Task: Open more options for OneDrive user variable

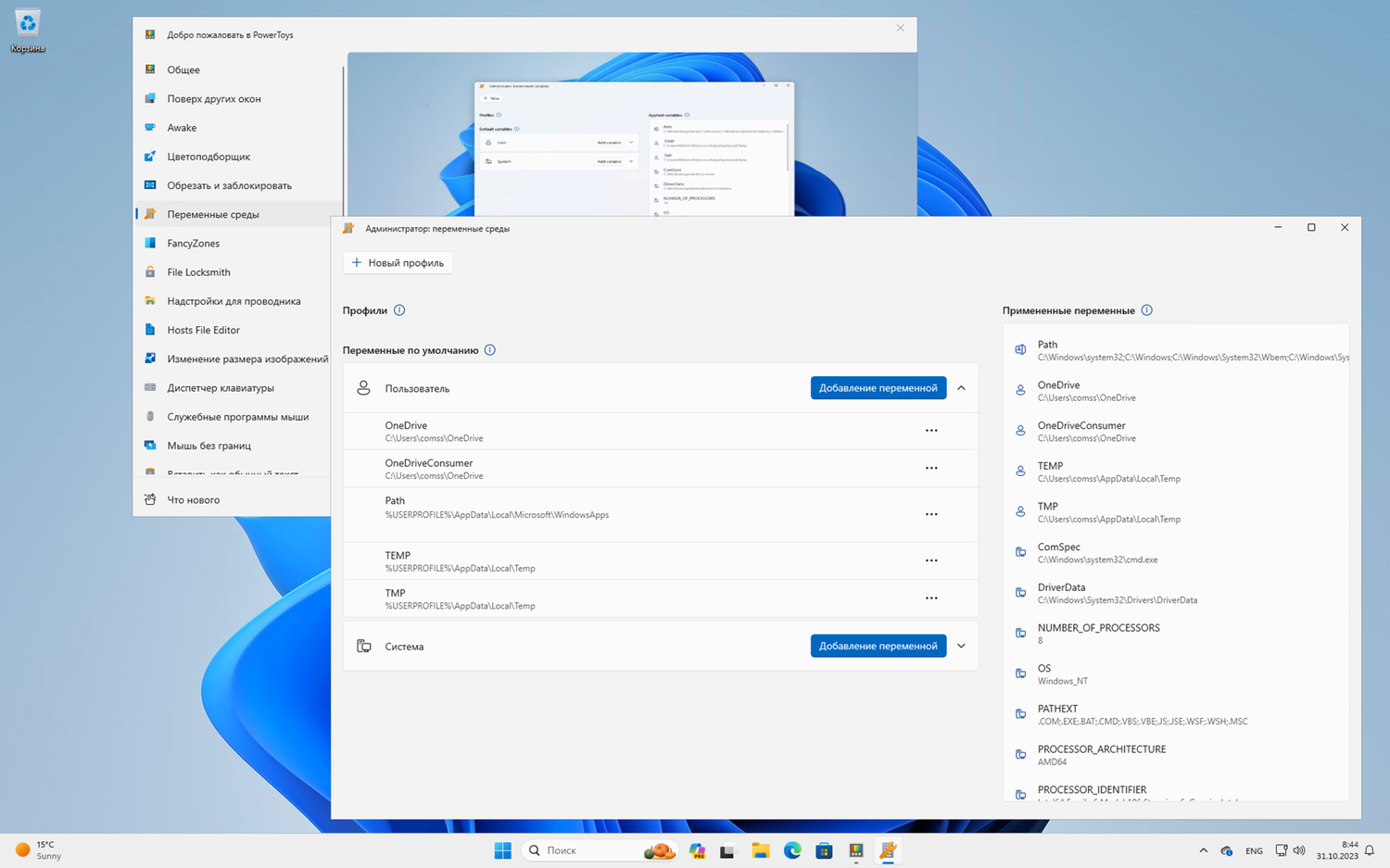Action: [x=931, y=431]
